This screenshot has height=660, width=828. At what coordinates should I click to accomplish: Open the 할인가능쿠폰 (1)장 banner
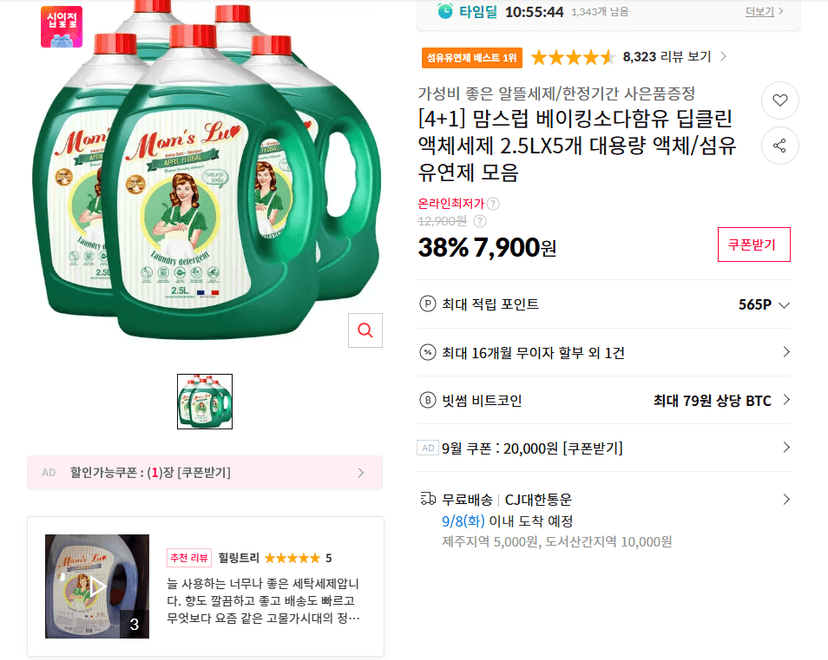pos(205,473)
